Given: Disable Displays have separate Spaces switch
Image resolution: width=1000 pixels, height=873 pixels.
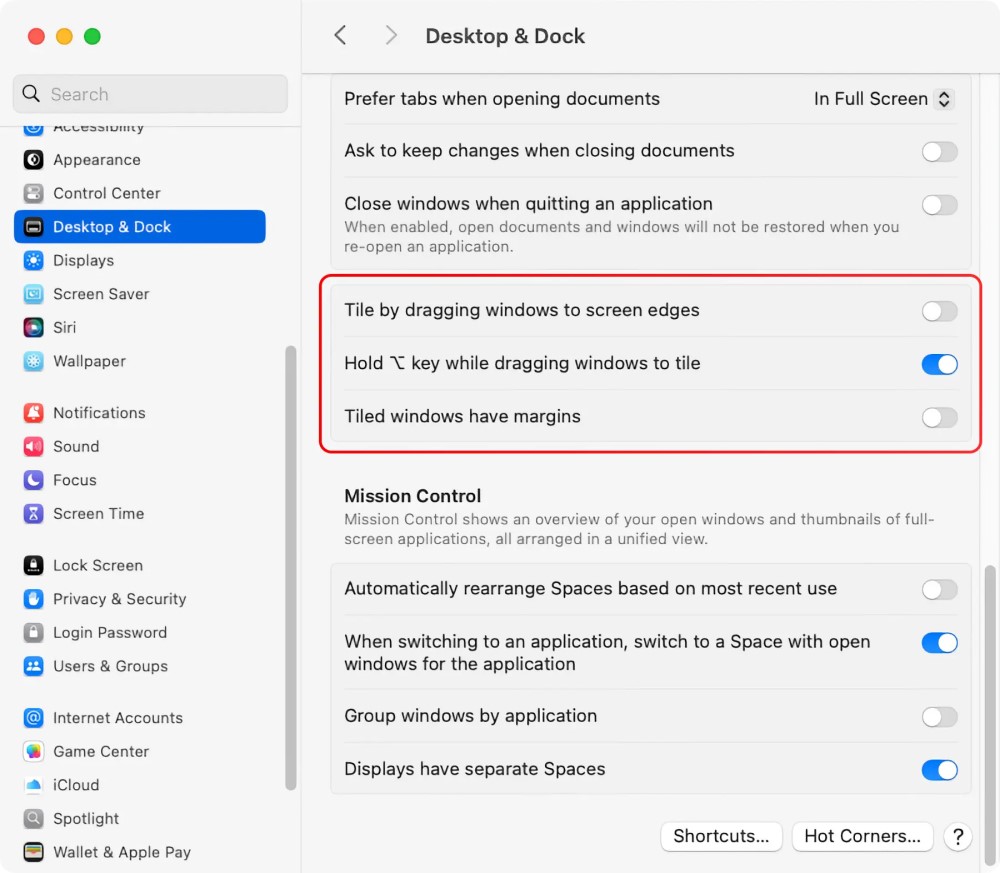Looking at the screenshot, I should 939,770.
